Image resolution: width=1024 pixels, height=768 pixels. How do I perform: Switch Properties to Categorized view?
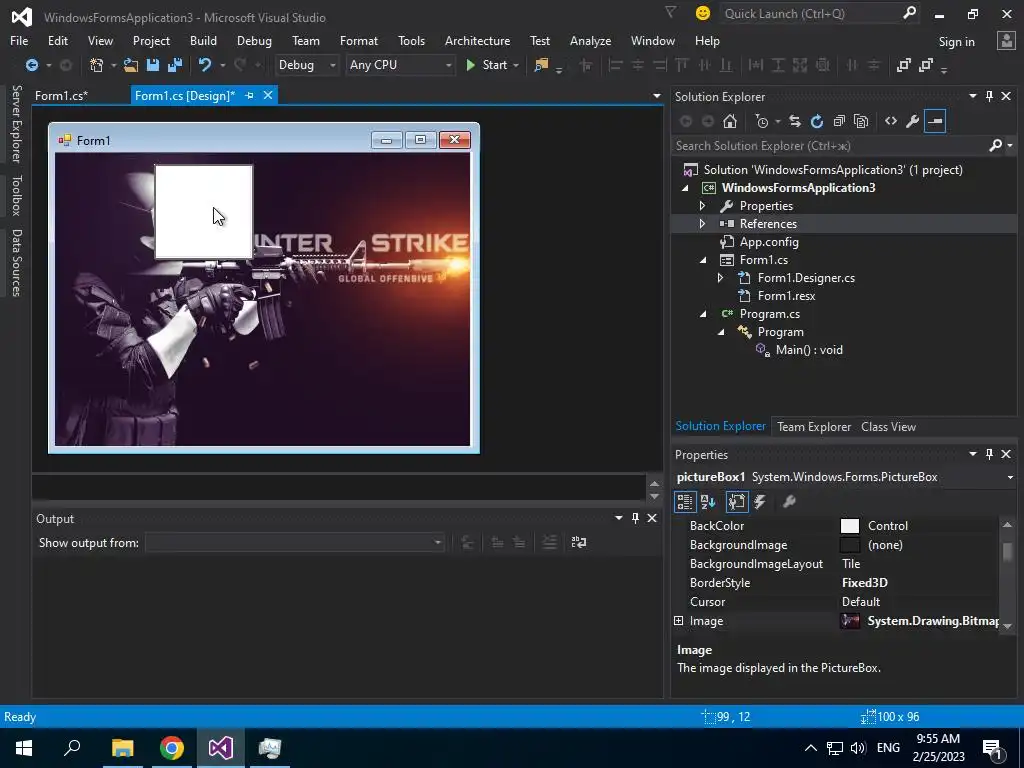[684, 502]
